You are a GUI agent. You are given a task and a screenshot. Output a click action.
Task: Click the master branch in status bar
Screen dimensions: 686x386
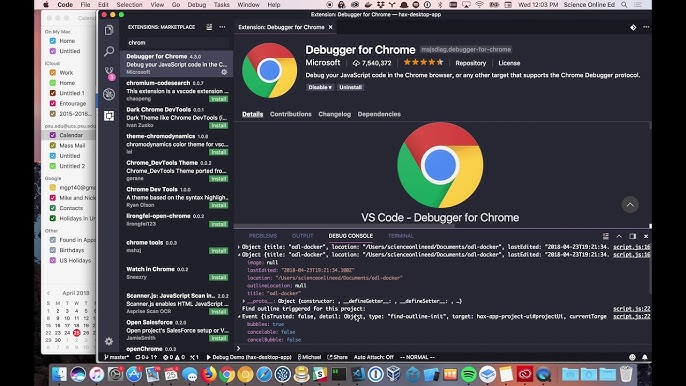click(x=116, y=357)
